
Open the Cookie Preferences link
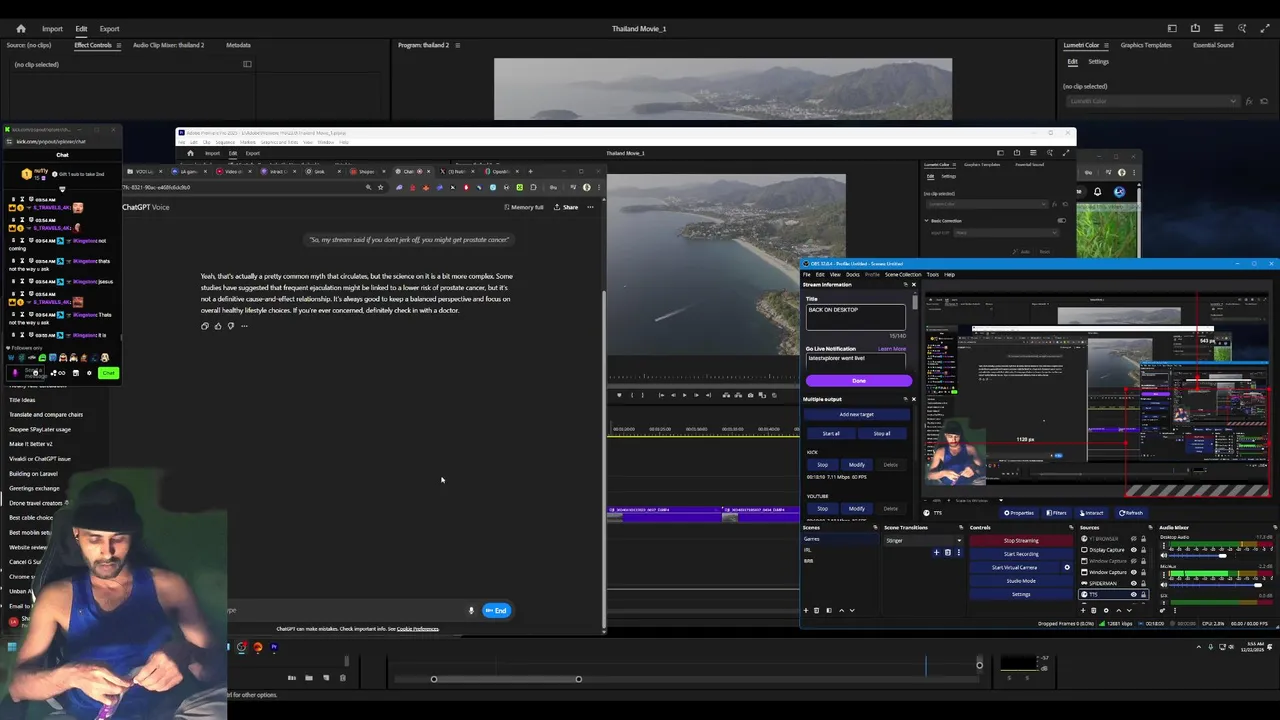418,629
